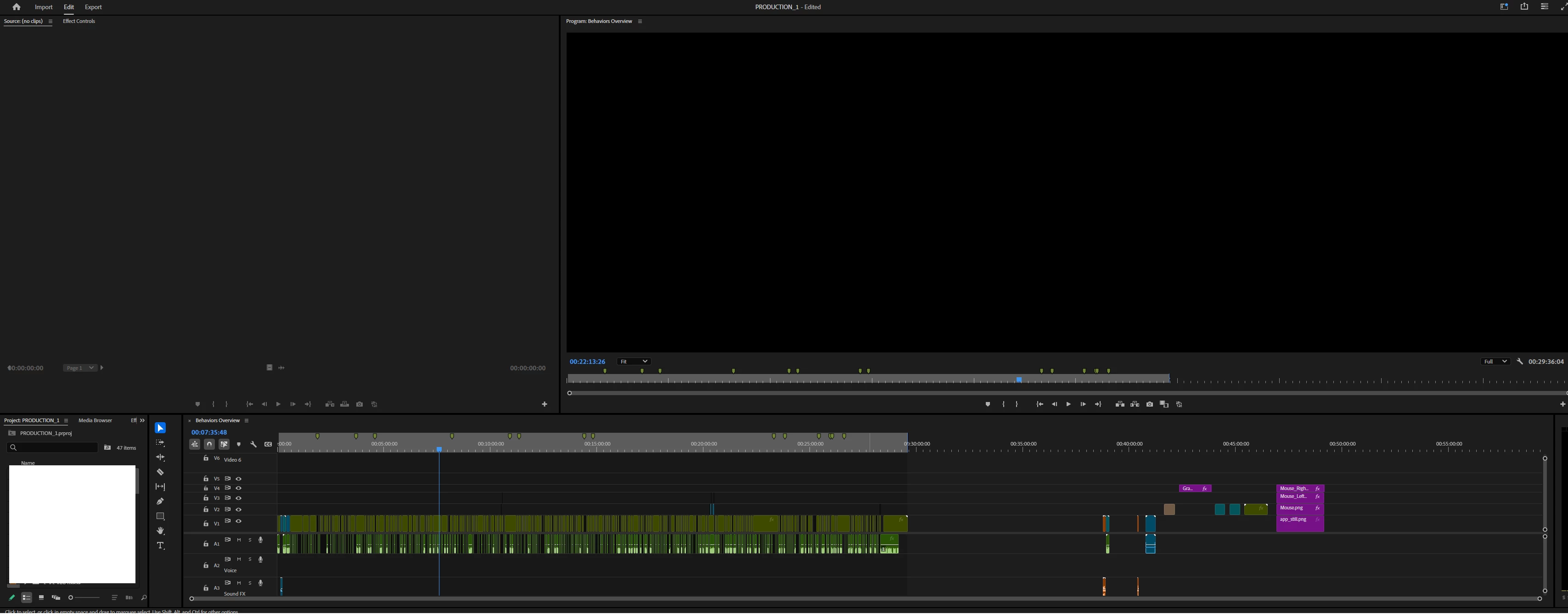Select the Type tool
This screenshot has height=614, width=1568.
tap(160, 546)
